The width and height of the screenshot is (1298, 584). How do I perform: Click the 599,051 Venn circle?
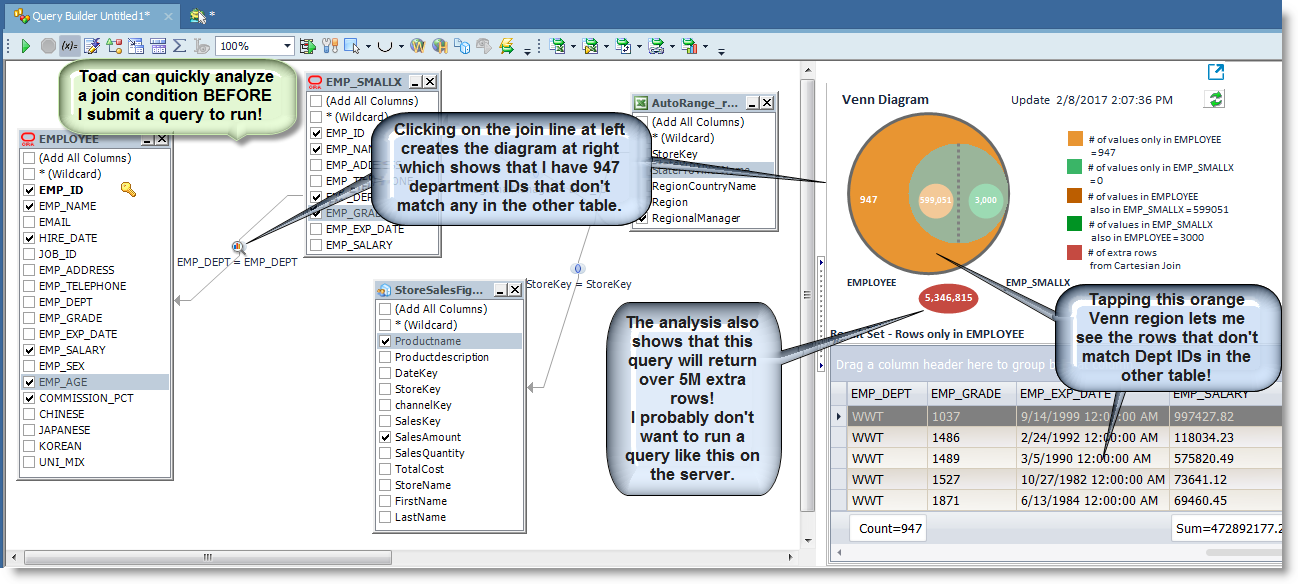pyautogui.click(x=936, y=199)
